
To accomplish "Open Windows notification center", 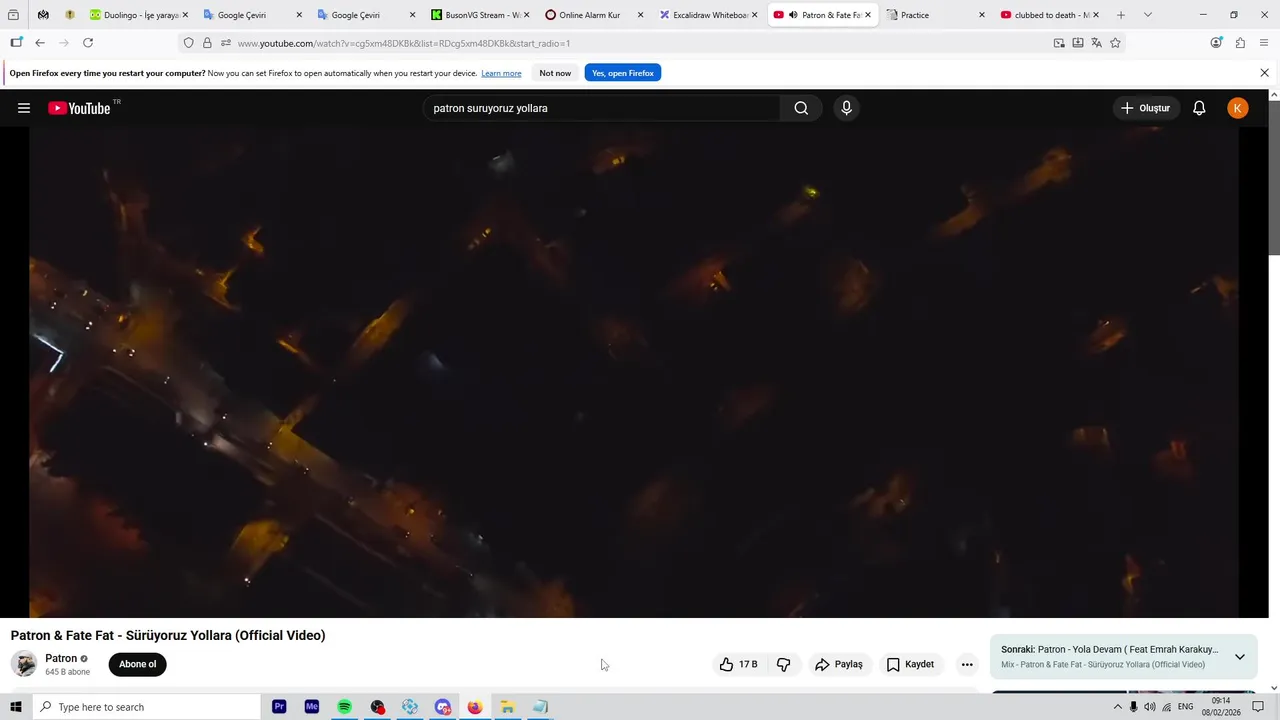I will coord(1259,707).
